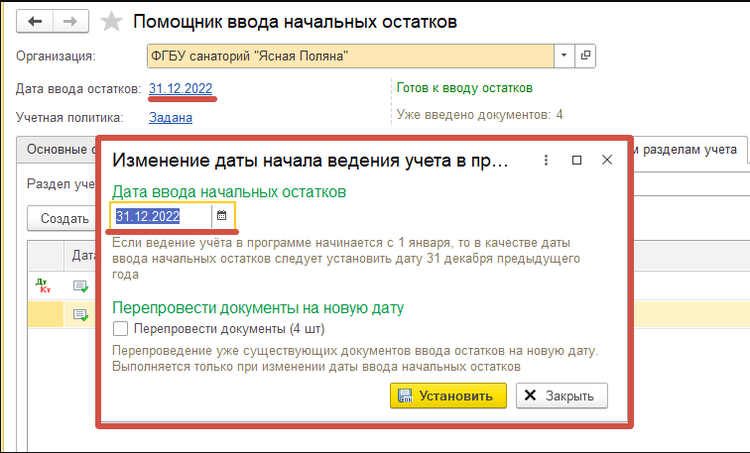
Task: Add page to favorites with star icon
Action: tap(112, 21)
